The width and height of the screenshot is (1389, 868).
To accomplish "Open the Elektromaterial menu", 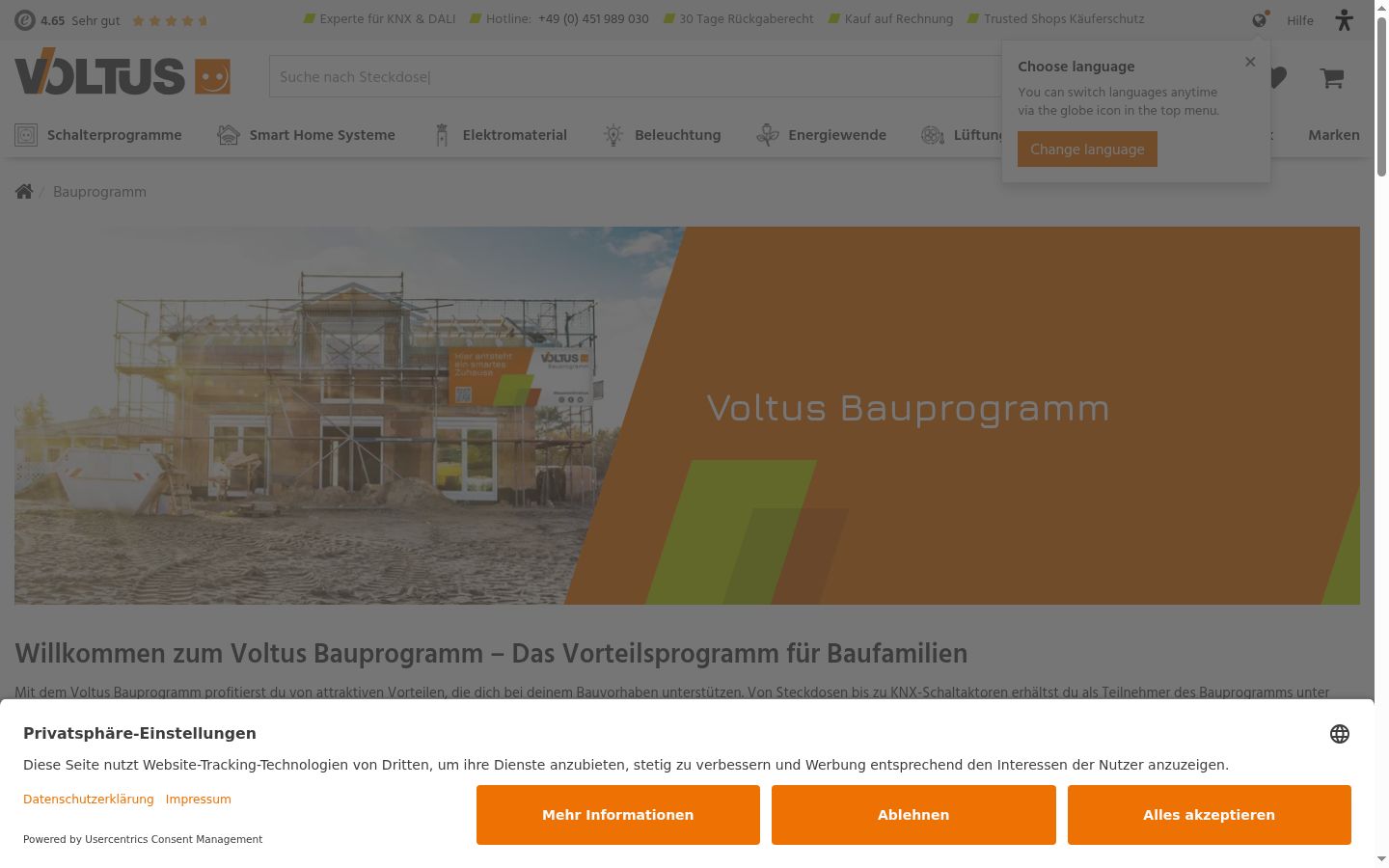I will pos(500,135).
